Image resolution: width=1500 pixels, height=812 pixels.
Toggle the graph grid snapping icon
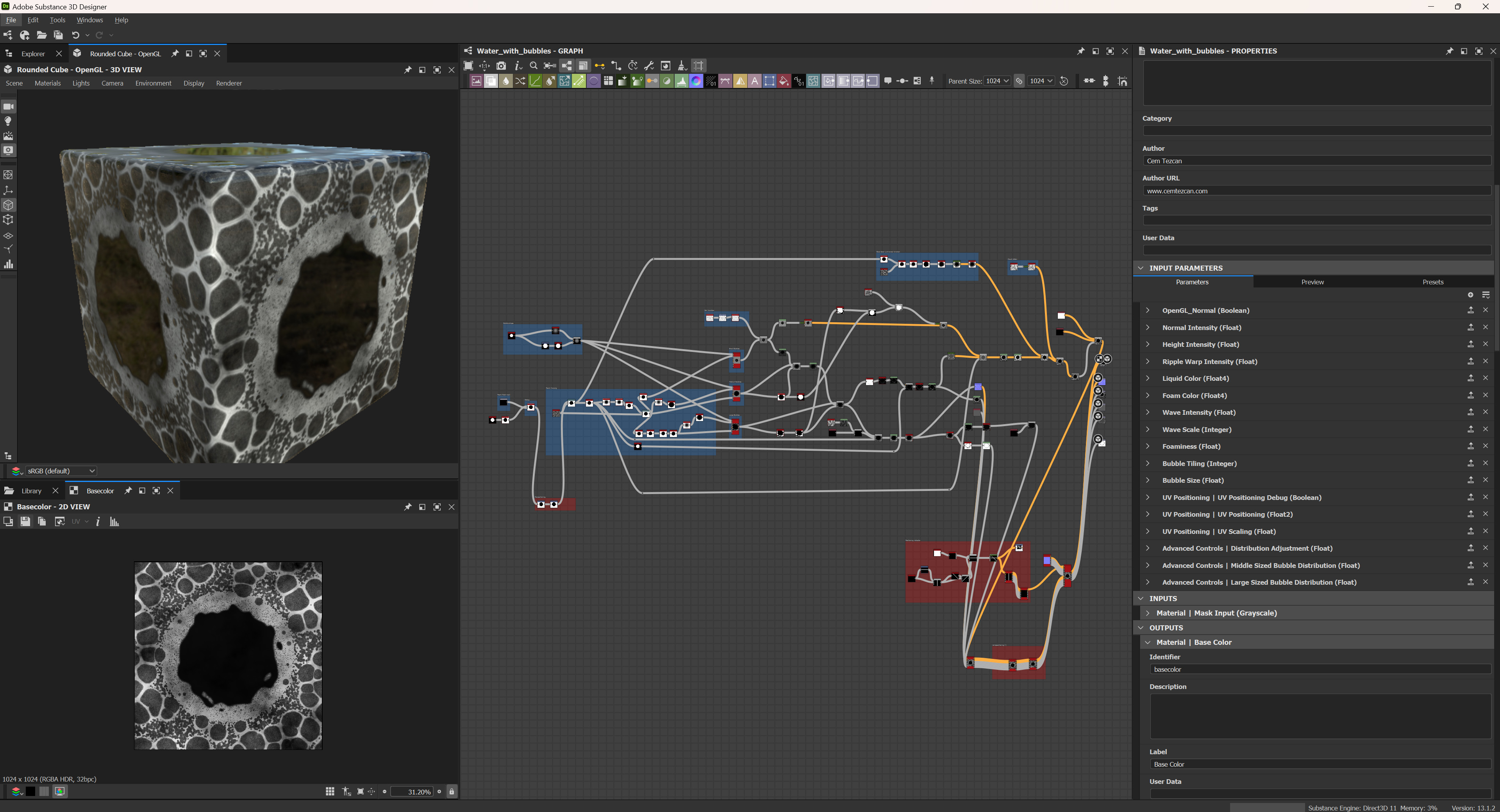pyautogui.click(x=699, y=66)
